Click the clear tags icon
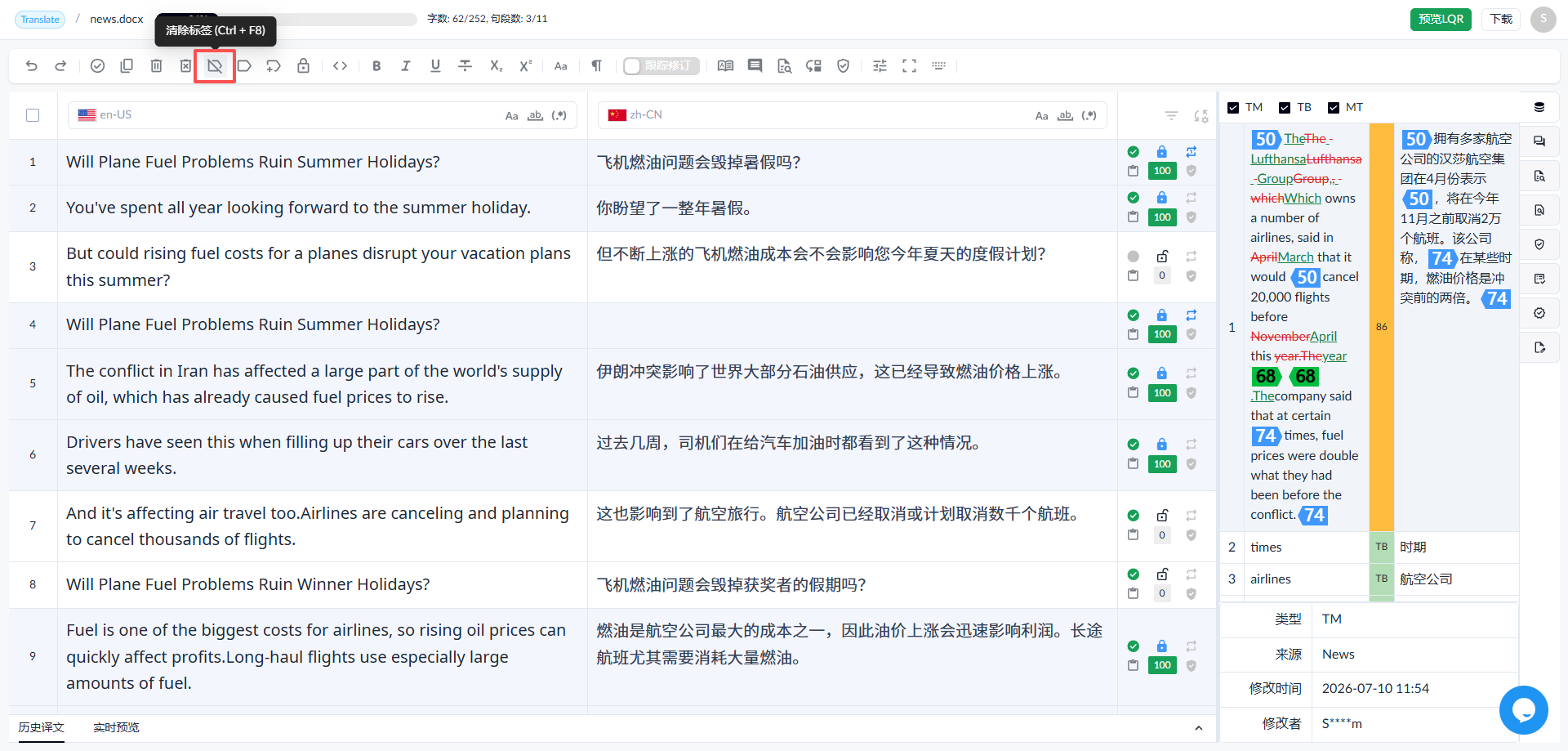This screenshot has height=751, width=1568. click(215, 66)
